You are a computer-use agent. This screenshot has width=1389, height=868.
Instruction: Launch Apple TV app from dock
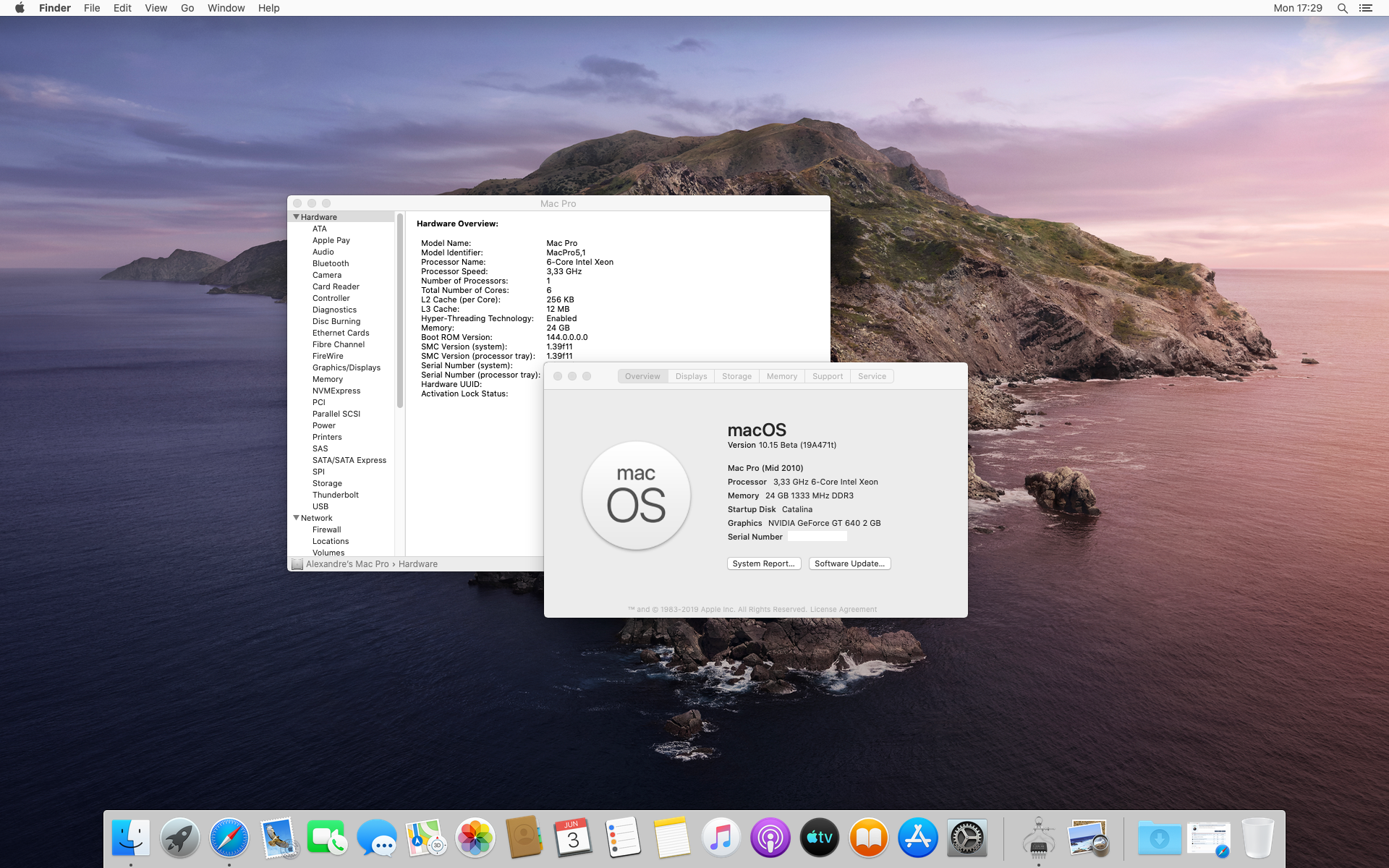click(819, 838)
